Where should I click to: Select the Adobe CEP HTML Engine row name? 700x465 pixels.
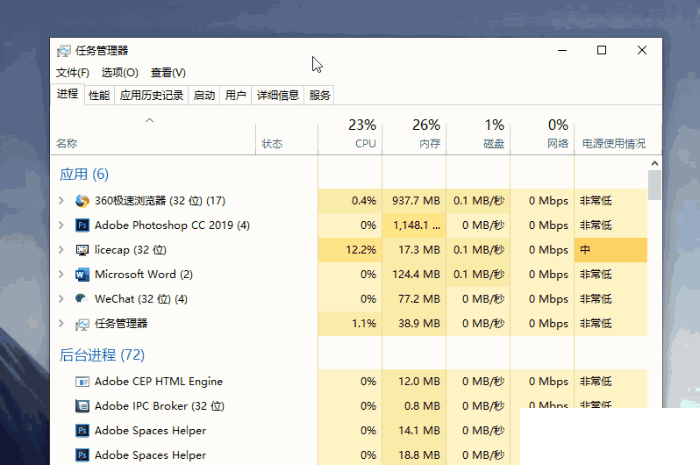pos(158,382)
